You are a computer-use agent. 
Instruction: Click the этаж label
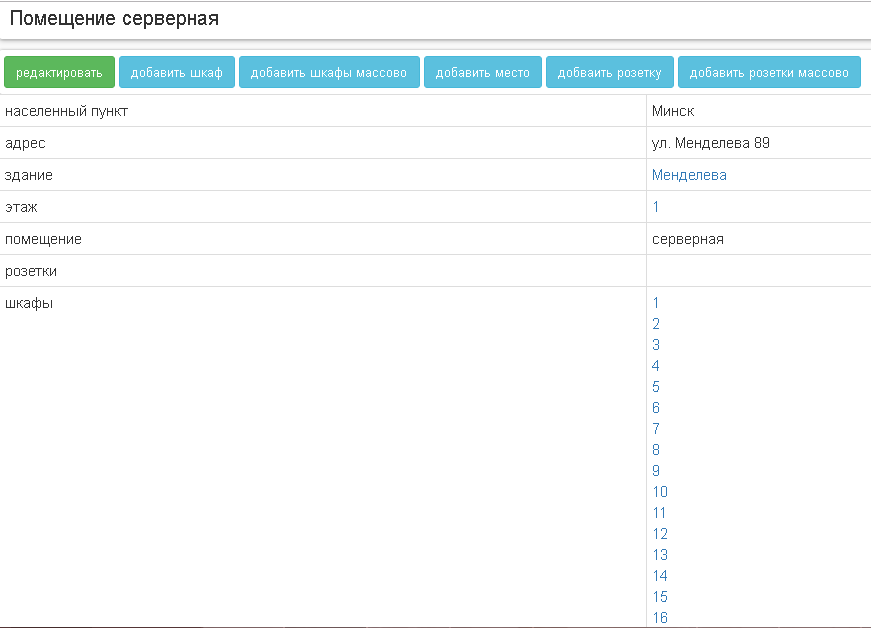tap(21, 207)
